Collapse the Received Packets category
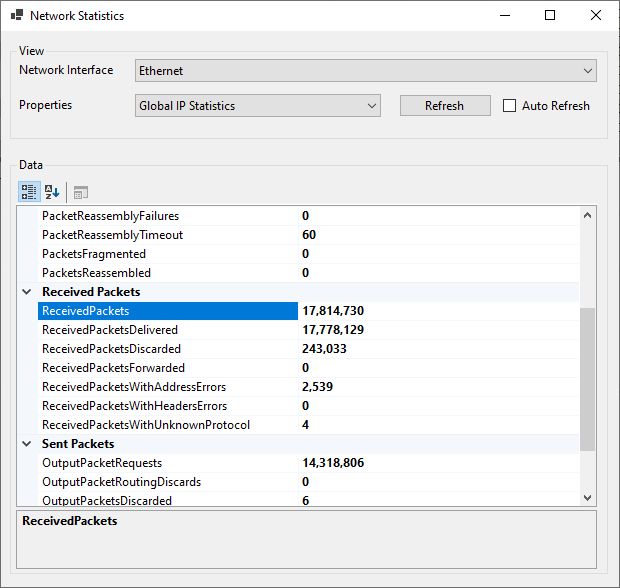 click(27, 292)
